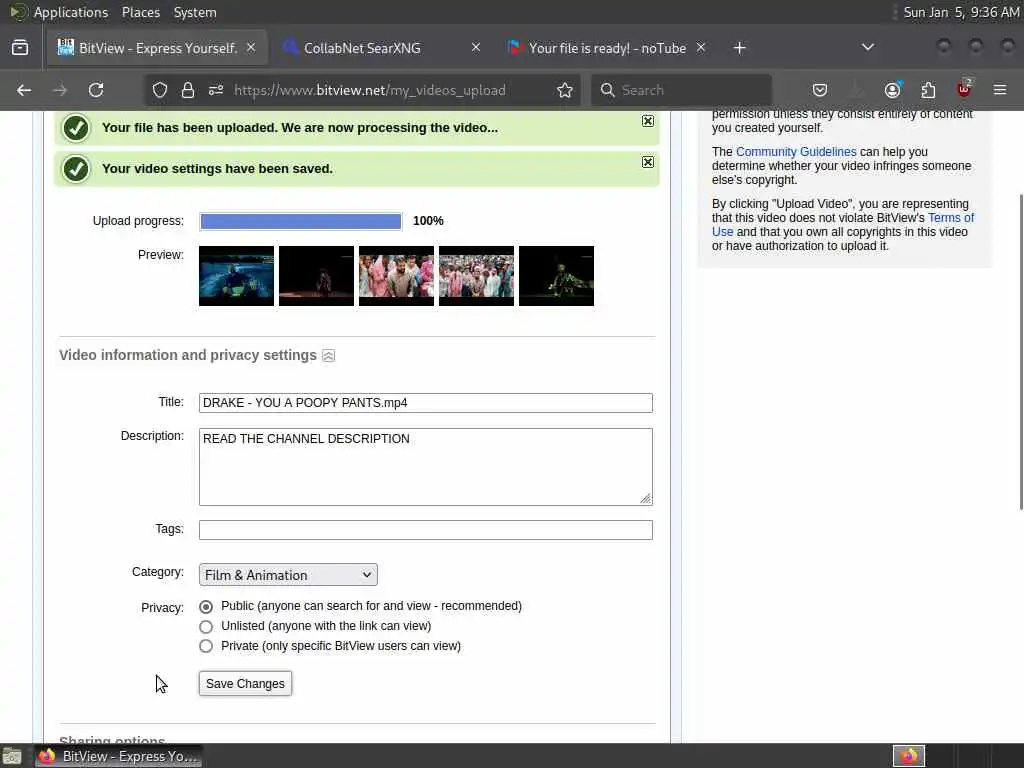Open the extensions puzzle icon

(x=928, y=90)
